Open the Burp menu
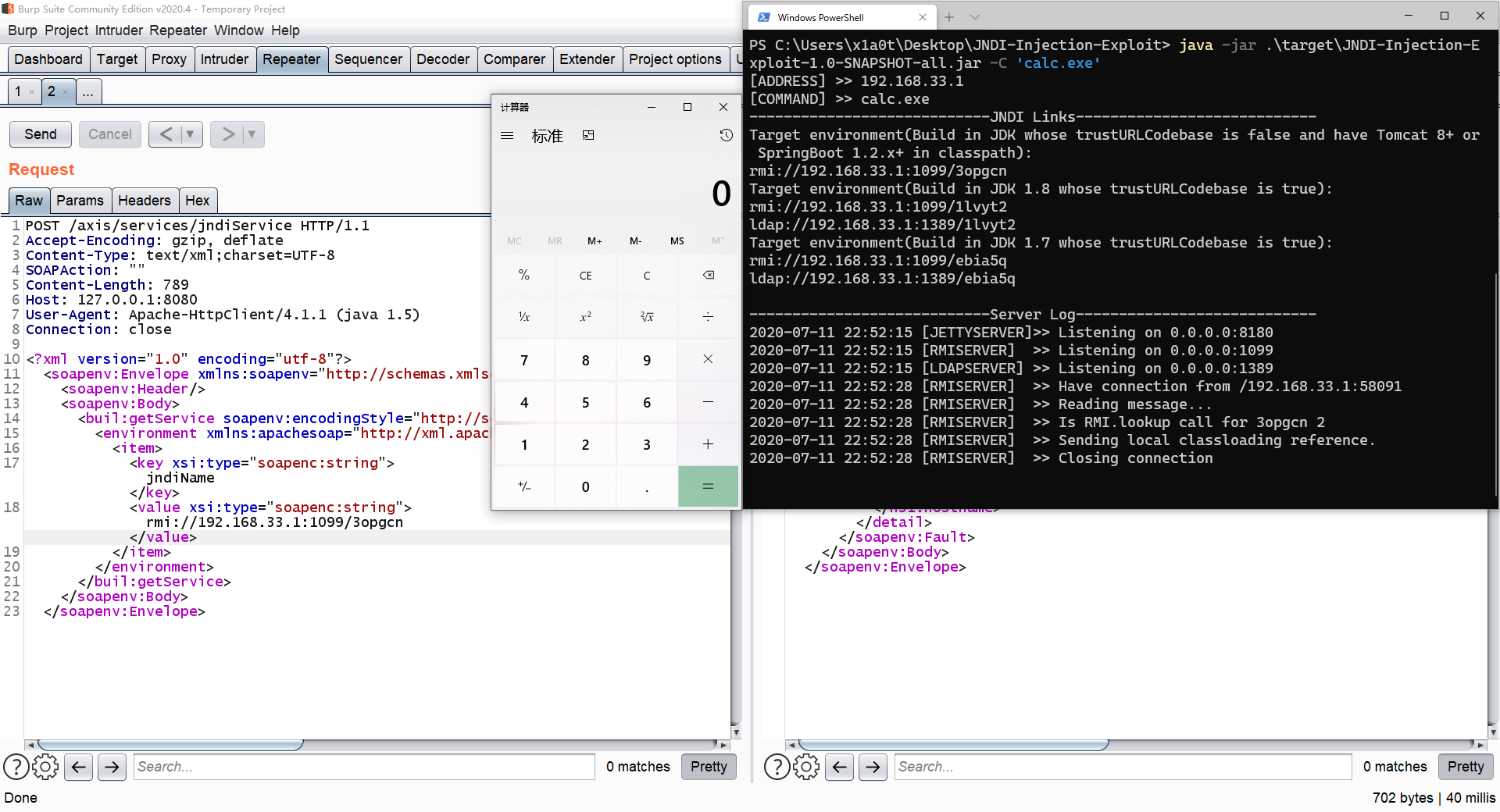Screen dimensions: 1500x812 (x=23, y=30)
